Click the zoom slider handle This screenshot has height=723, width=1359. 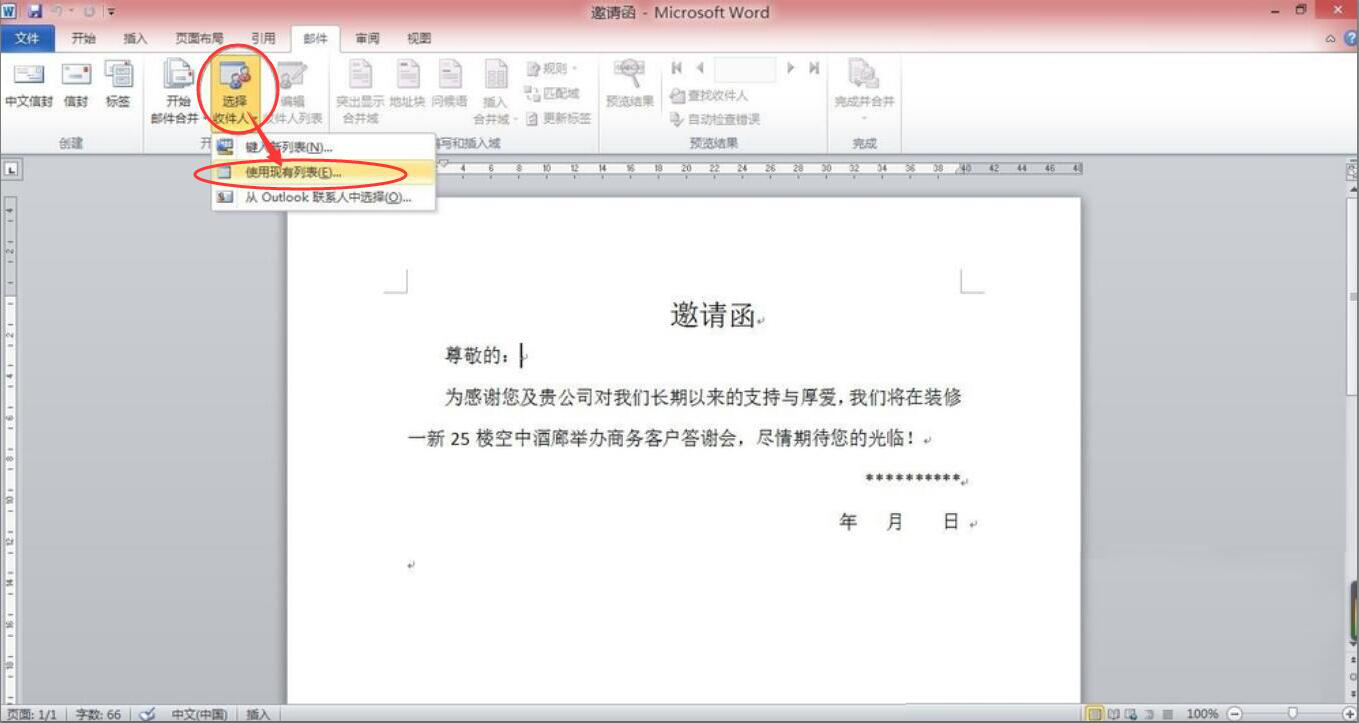click(x=1293, y=714)
